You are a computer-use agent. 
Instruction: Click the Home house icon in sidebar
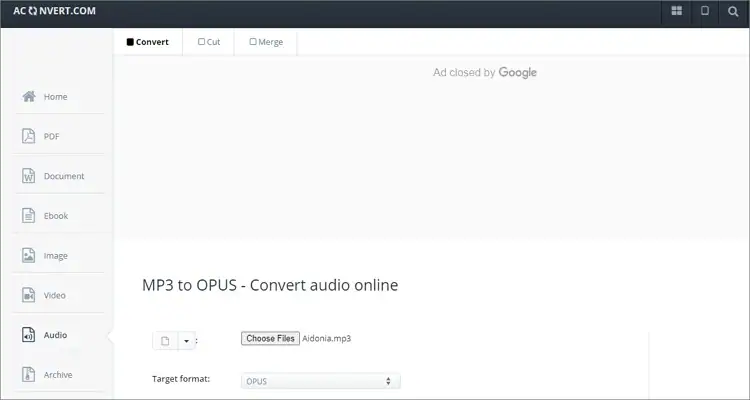(29, 97)
